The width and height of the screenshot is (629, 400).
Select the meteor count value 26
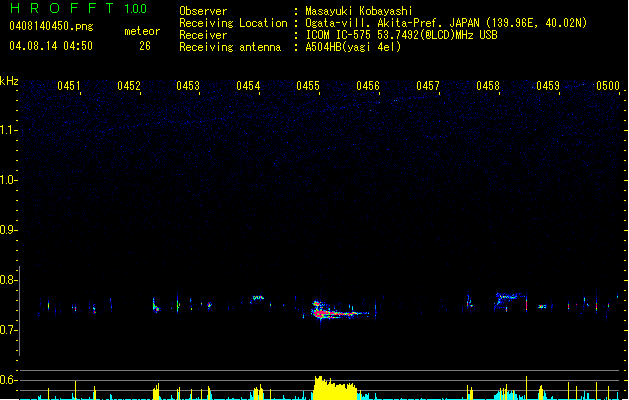(145, 46)
